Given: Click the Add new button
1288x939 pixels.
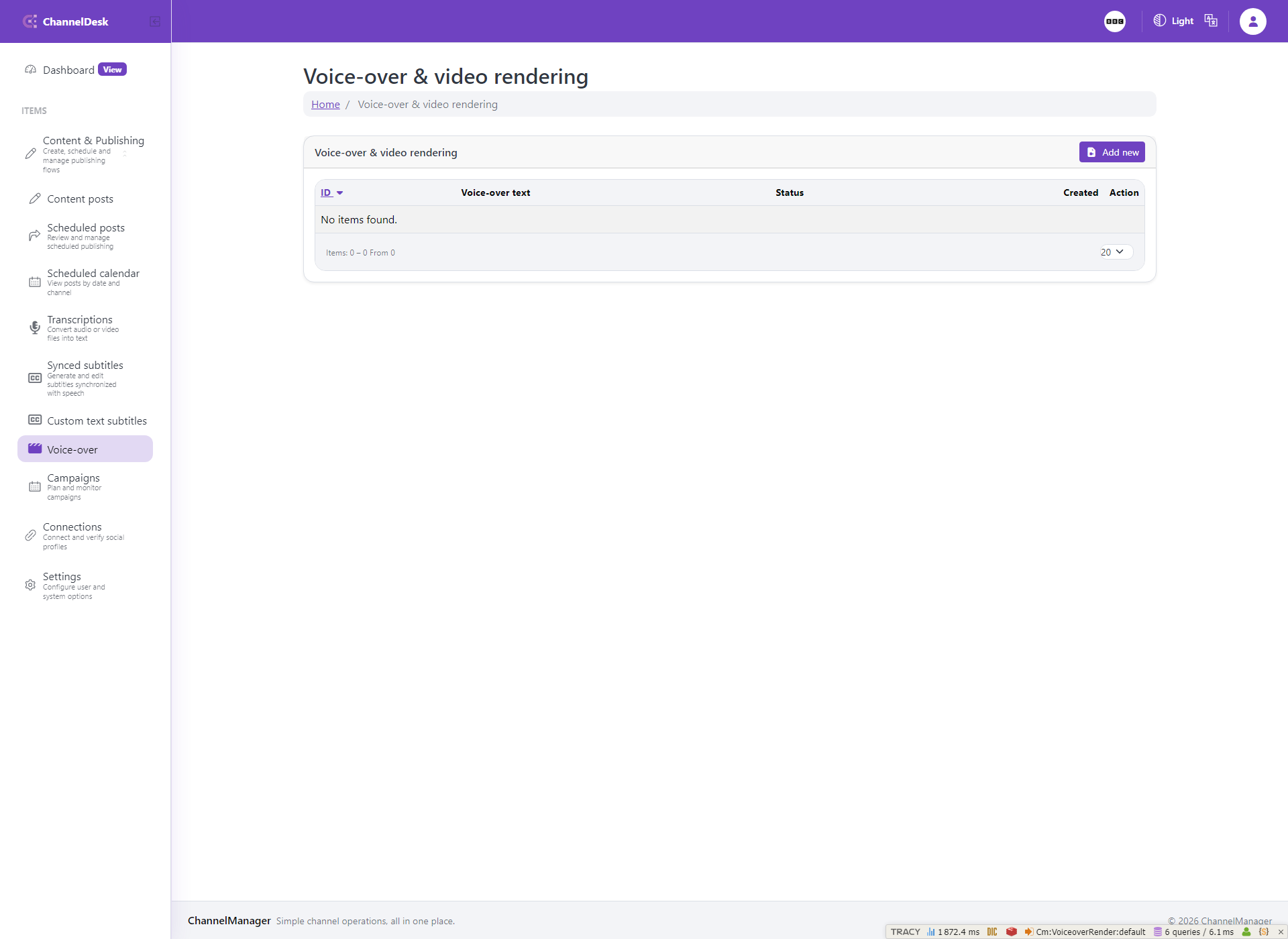Looking at the screenshot, I should (1112, 152).
